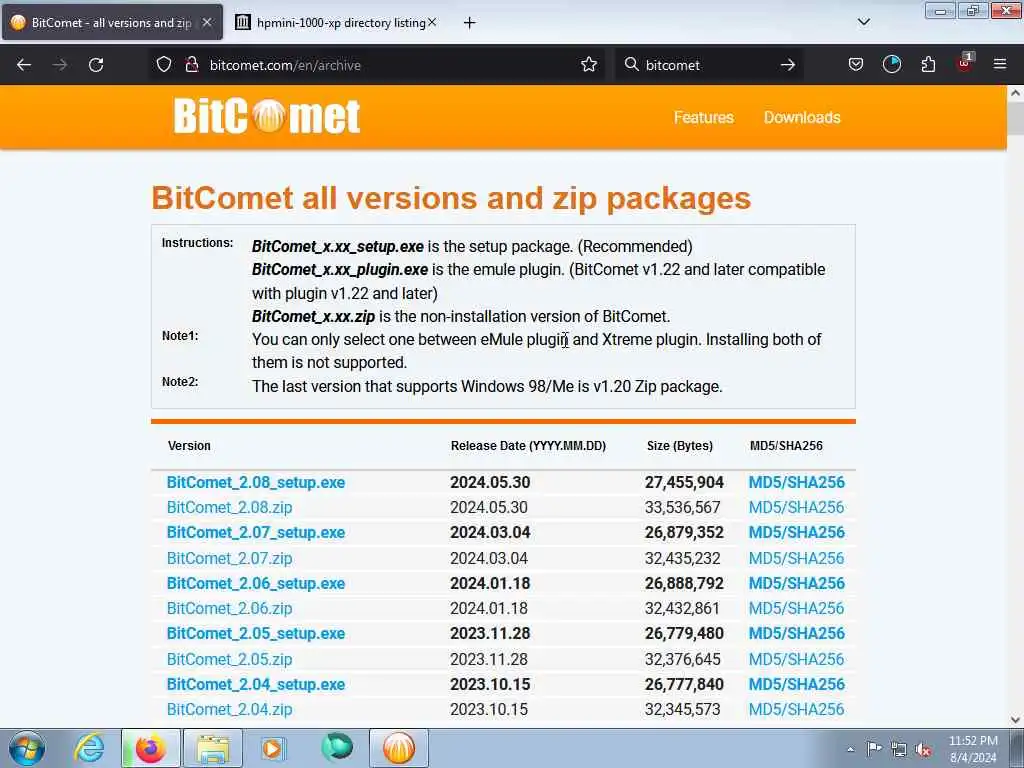Image resolution: width=1024 pixels, height=768 pixels.
Task: Open the network tray icon
Action: click(x=899, y=749)
